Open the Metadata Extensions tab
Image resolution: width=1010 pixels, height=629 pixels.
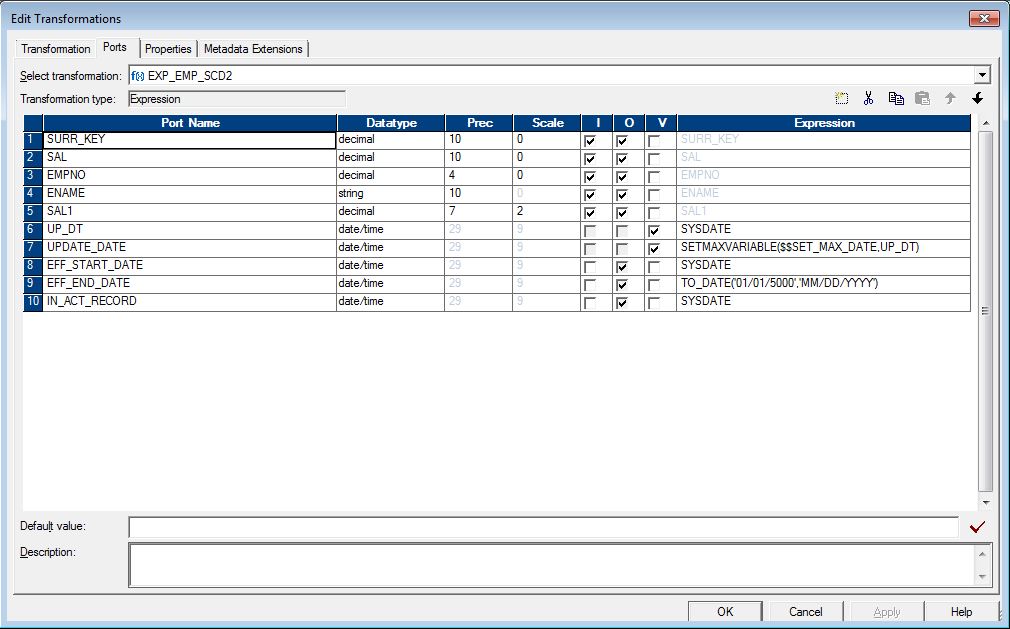(x=254, y=48)
